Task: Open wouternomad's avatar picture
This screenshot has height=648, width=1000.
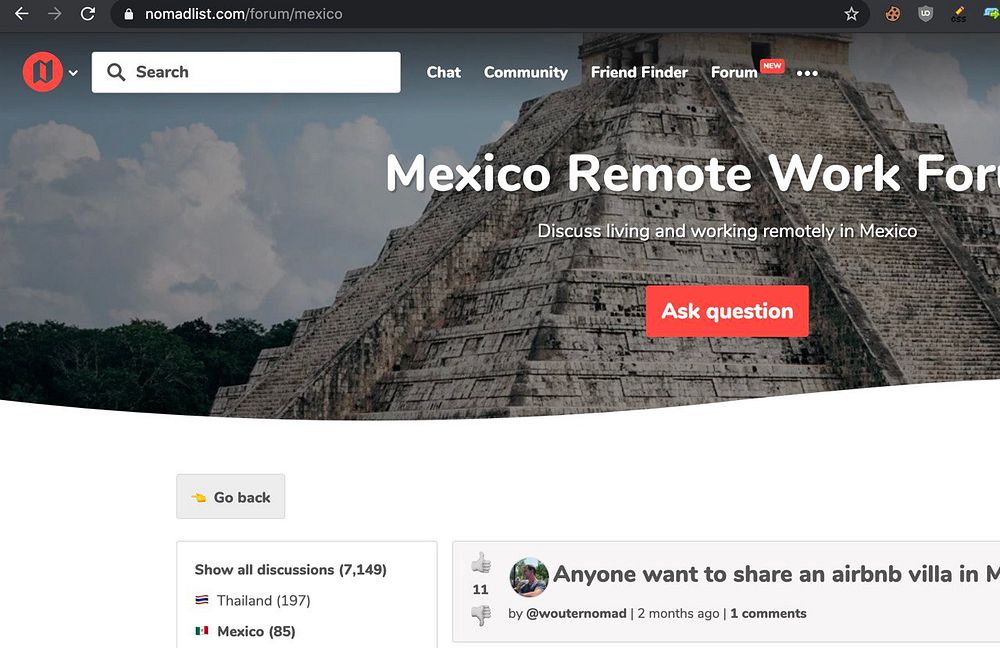Action: [529, 577]
